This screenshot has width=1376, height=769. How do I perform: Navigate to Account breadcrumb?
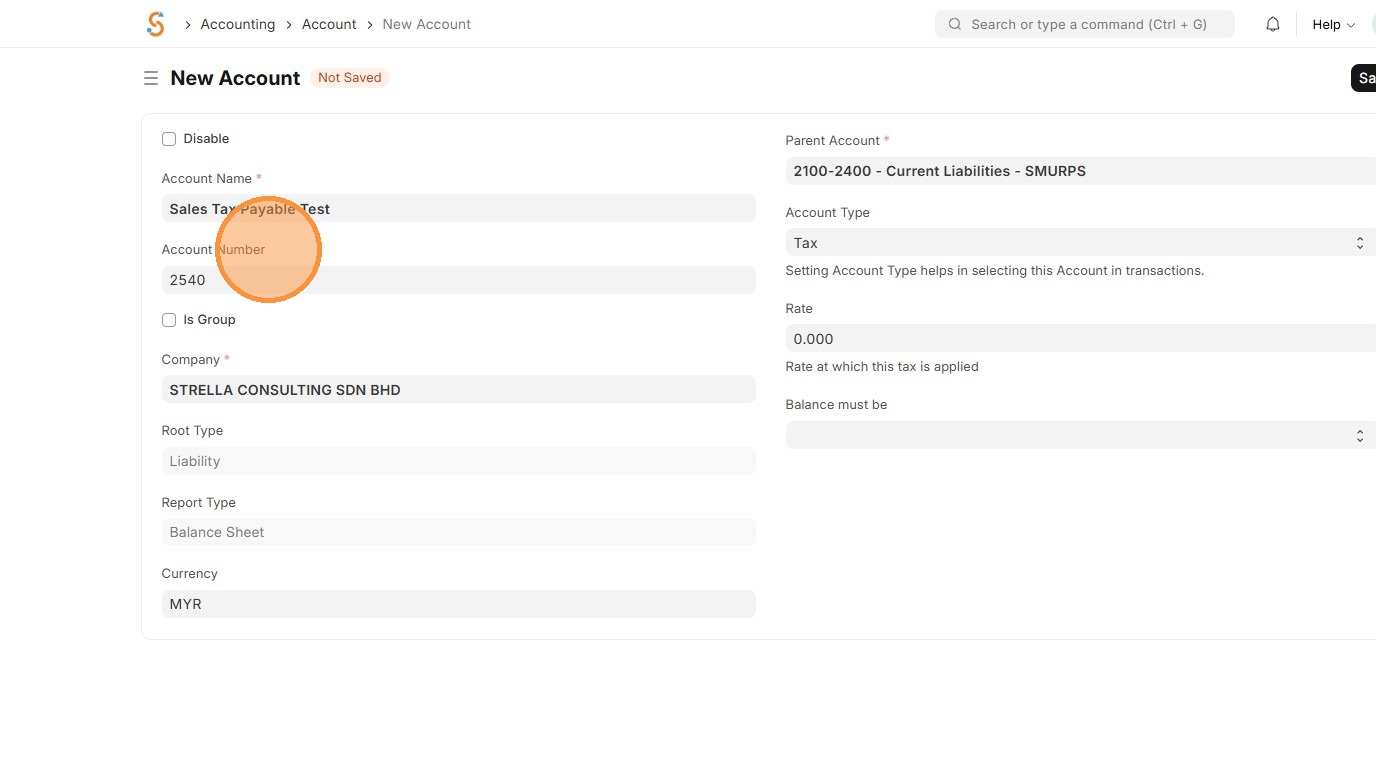[329, 24]
